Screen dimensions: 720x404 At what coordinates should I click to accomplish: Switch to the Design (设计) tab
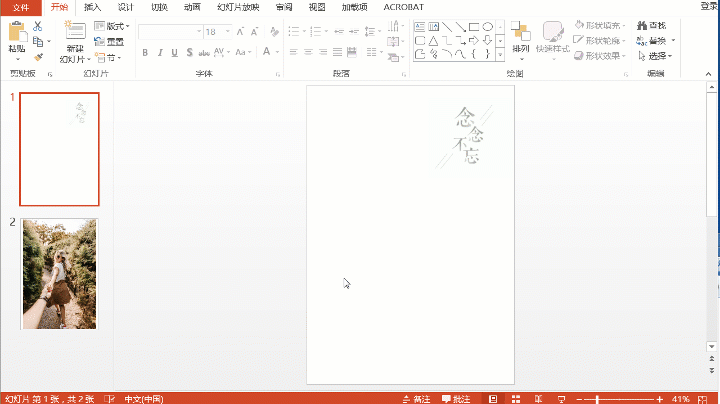click(x=125, y=6)
